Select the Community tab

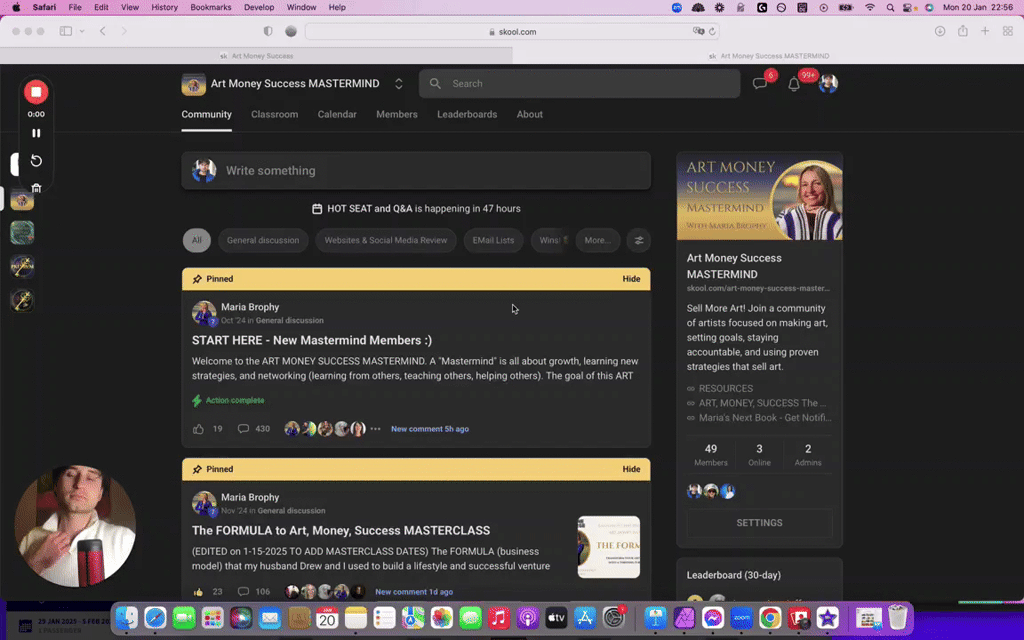pos(206,114)
